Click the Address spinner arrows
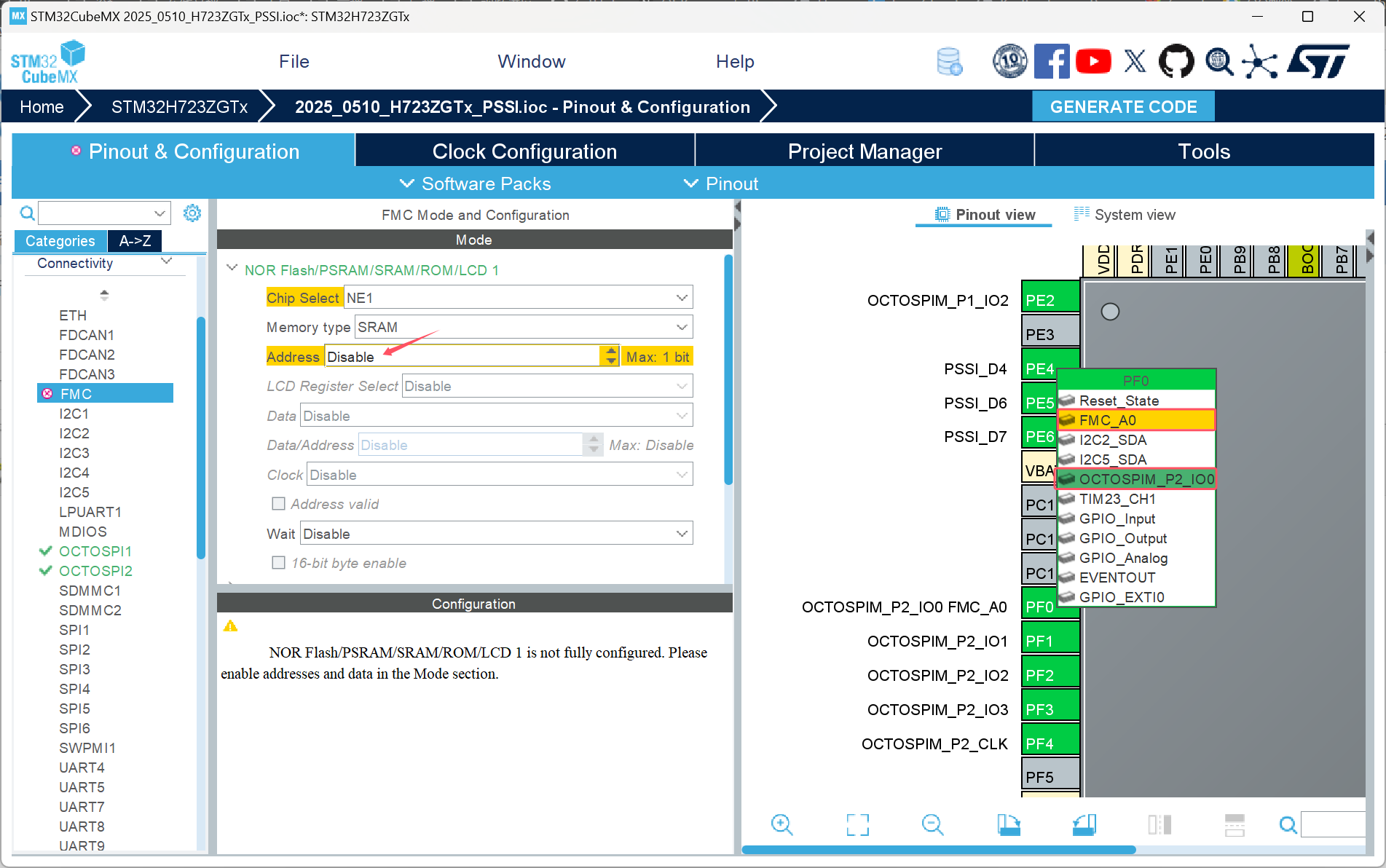 610,356
